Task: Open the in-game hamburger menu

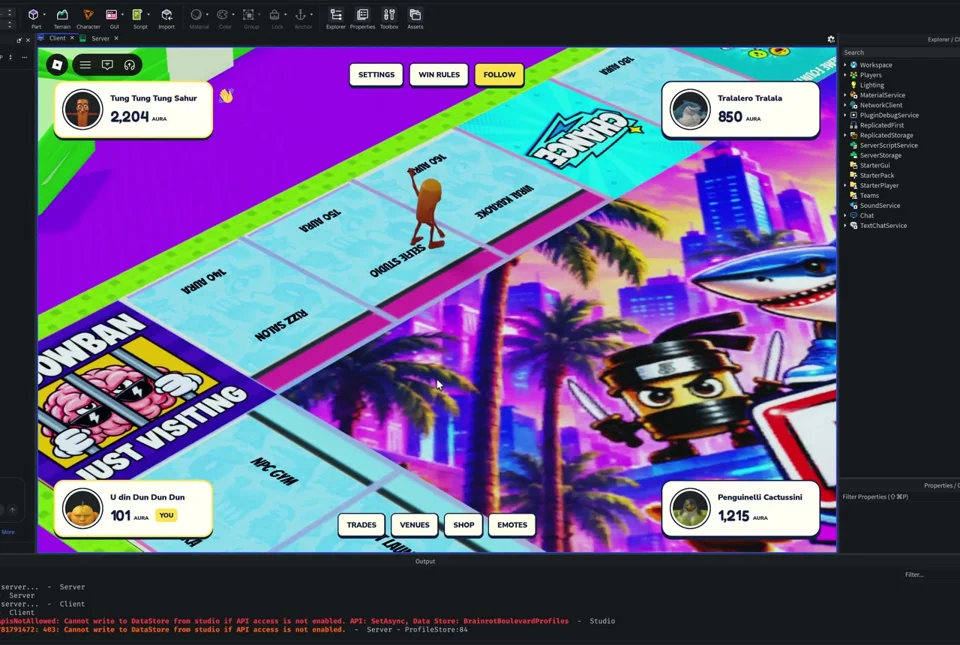Action: (85, 65)
